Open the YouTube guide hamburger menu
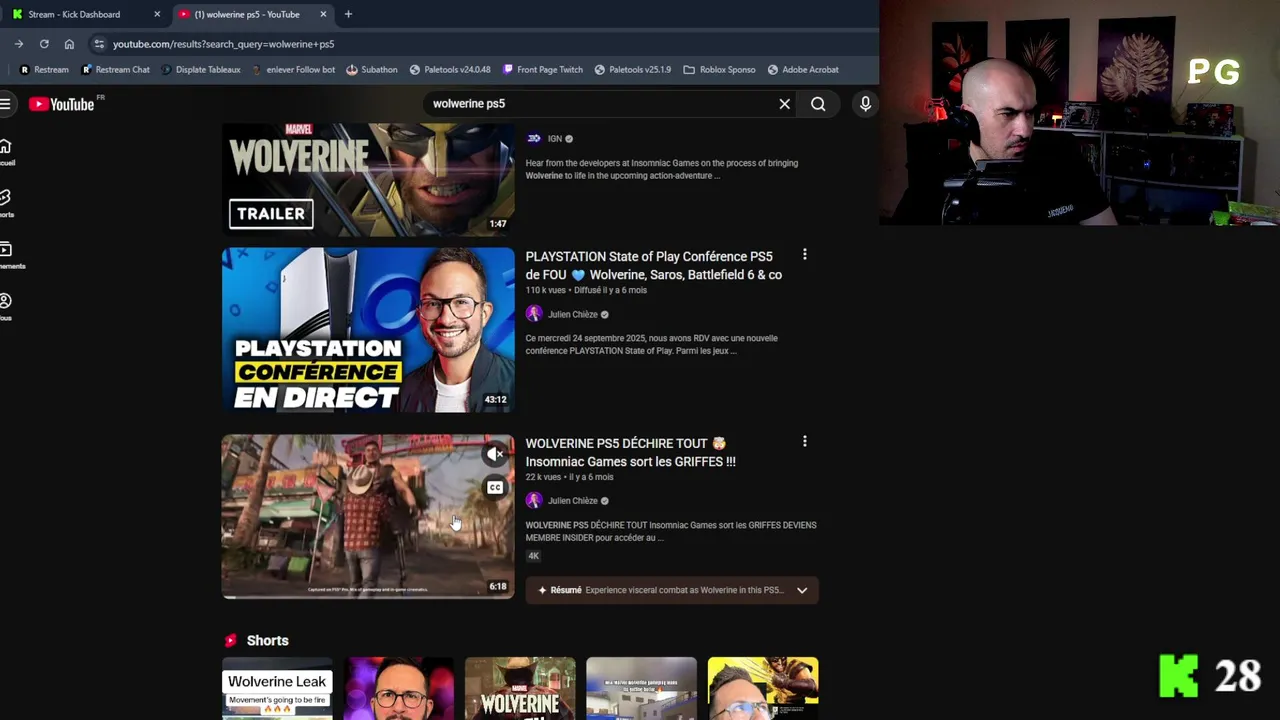1280x720 pixels. point(5,104)
